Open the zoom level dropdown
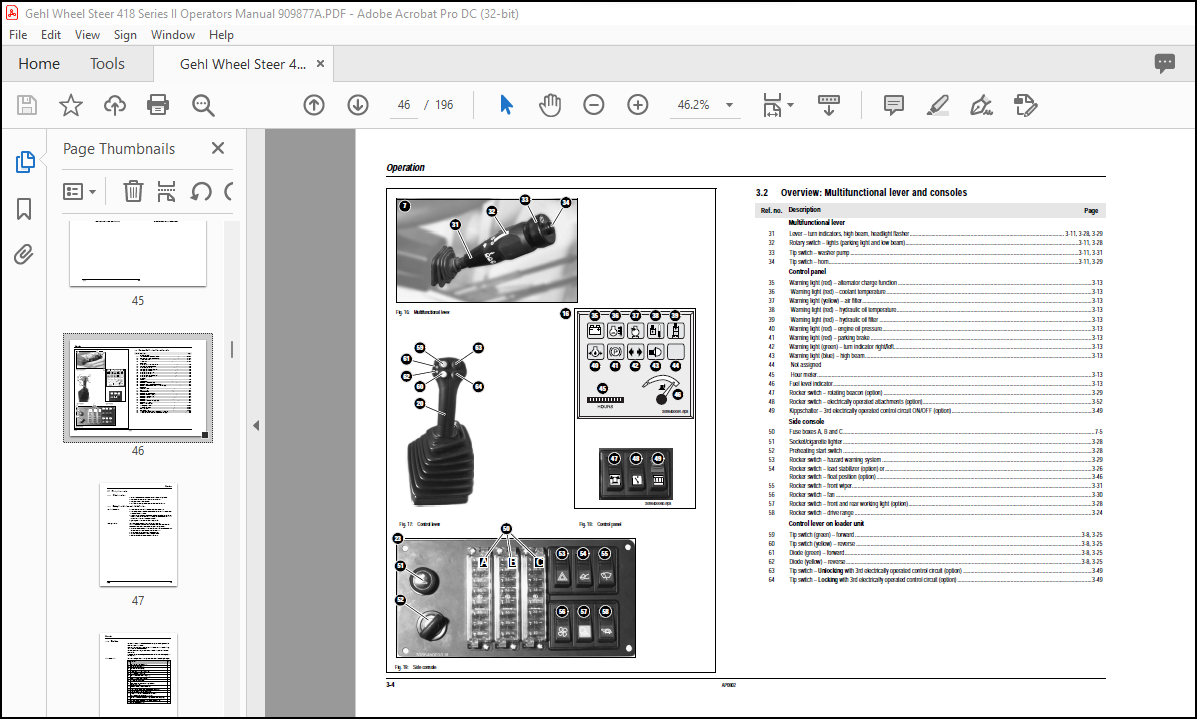This screenshot has width=1197, height=719. point(729,105)
